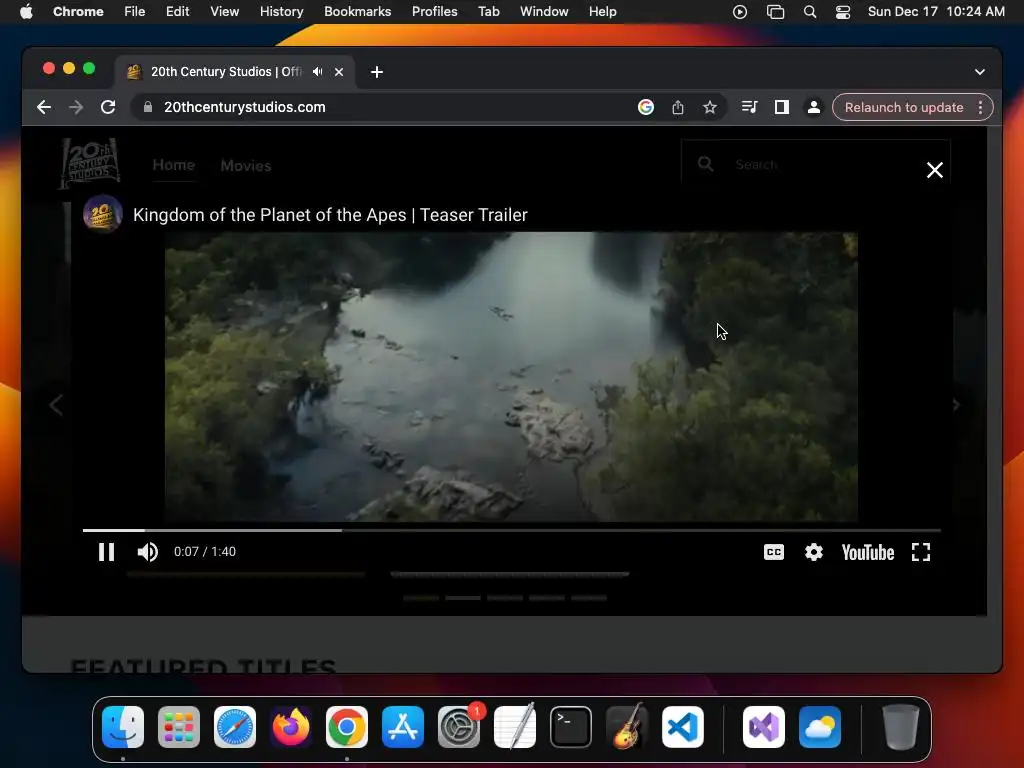Launch Safari from the Dock
1024x768 pixels.
pos(235,727)
